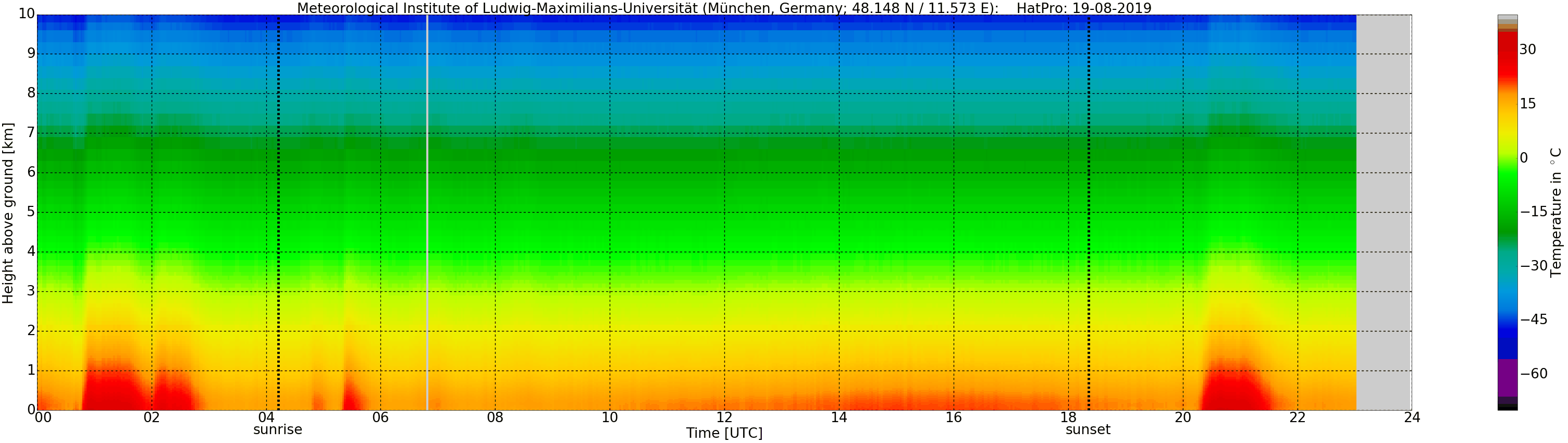Image resolution: width=1568 pixels, height=443 pixels.
Task: Click the sunset label below the time axis
Action: 1088,429
